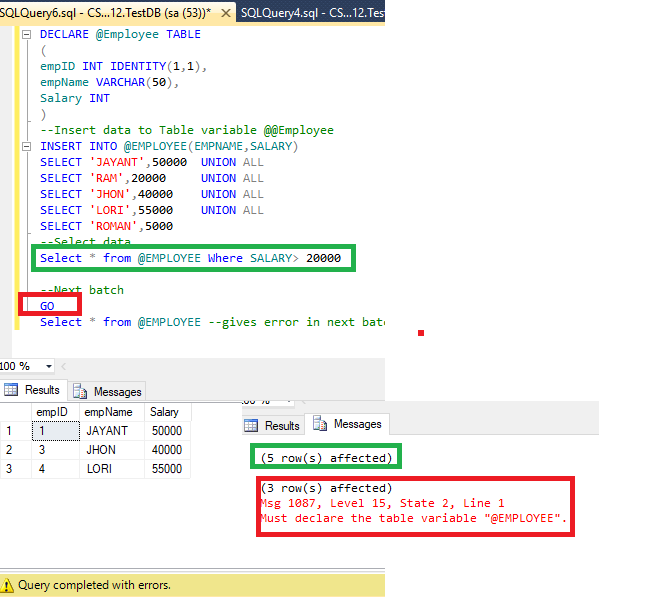The width and height of the screenshot is (646, 597).
Task: Select row header 2 in results grid
Action: [16, 450]
